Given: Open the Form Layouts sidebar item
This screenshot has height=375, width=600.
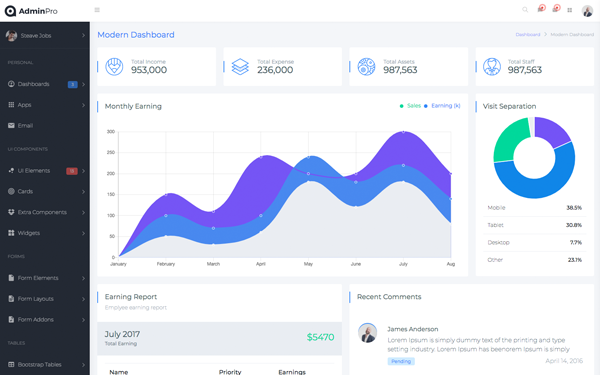Looking at the screenshot, I should 45,298.
